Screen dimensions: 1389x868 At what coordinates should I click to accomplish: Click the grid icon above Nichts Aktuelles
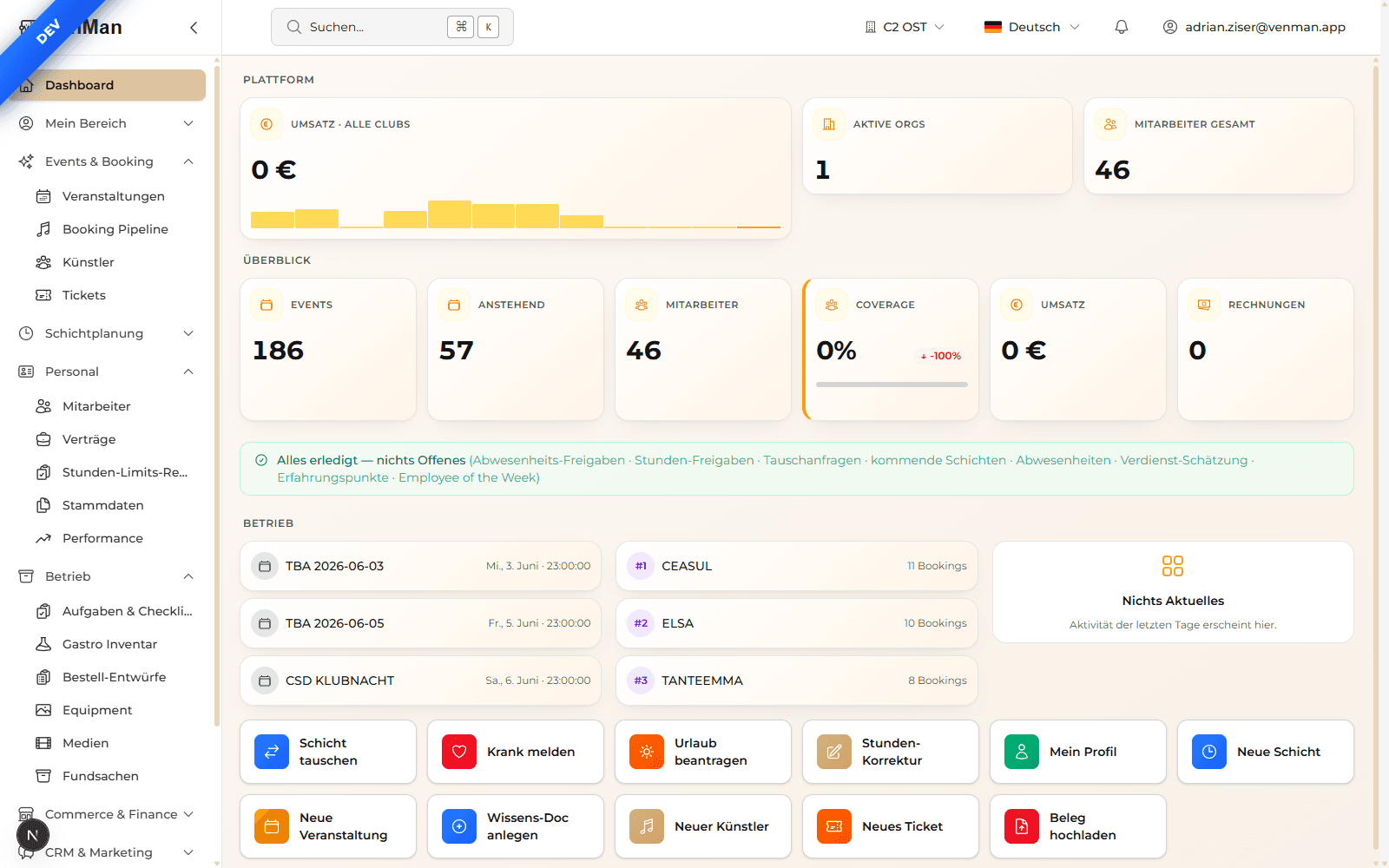[x=1173, y=566]
